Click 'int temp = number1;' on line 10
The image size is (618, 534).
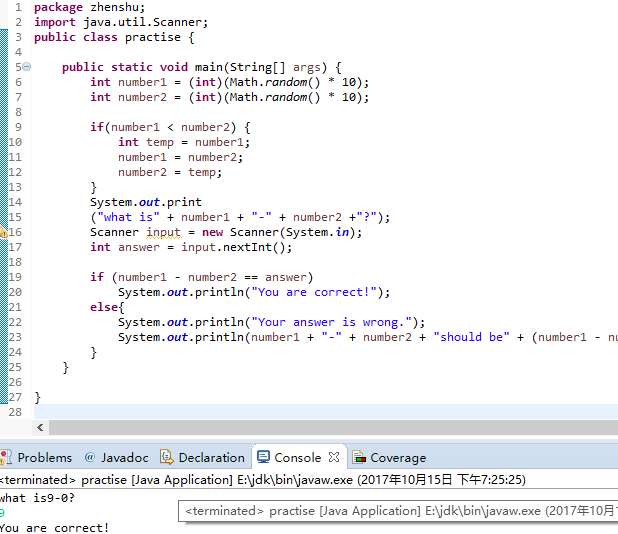click(184, 142)
